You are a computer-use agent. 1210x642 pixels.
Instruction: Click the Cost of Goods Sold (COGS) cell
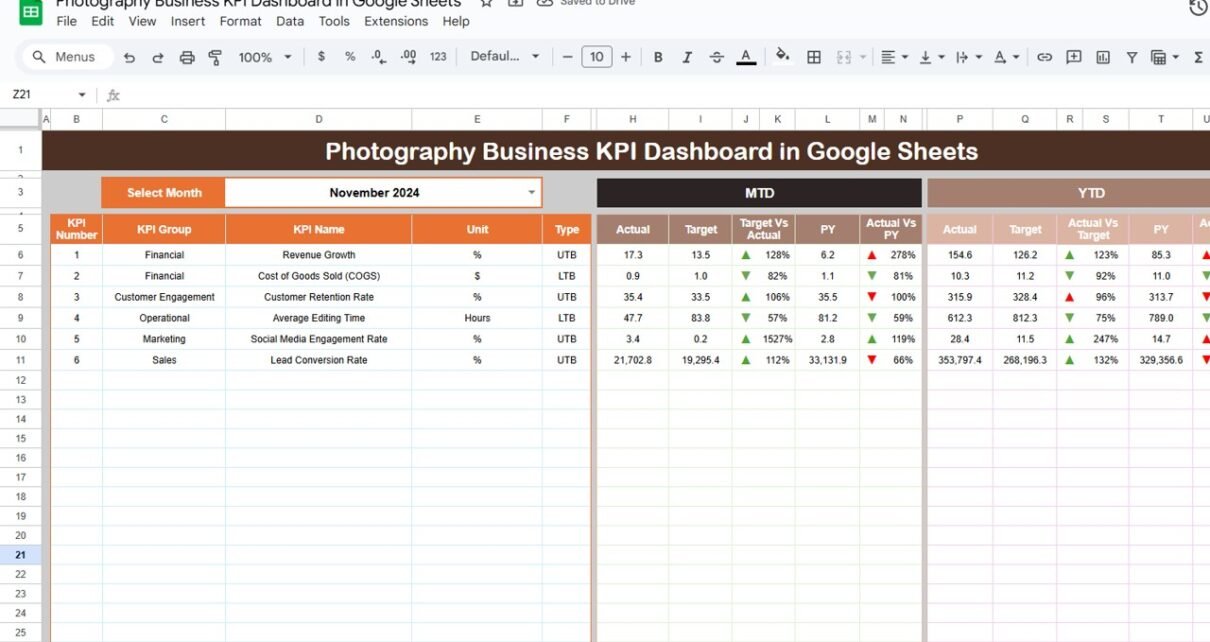pos(319,276)
